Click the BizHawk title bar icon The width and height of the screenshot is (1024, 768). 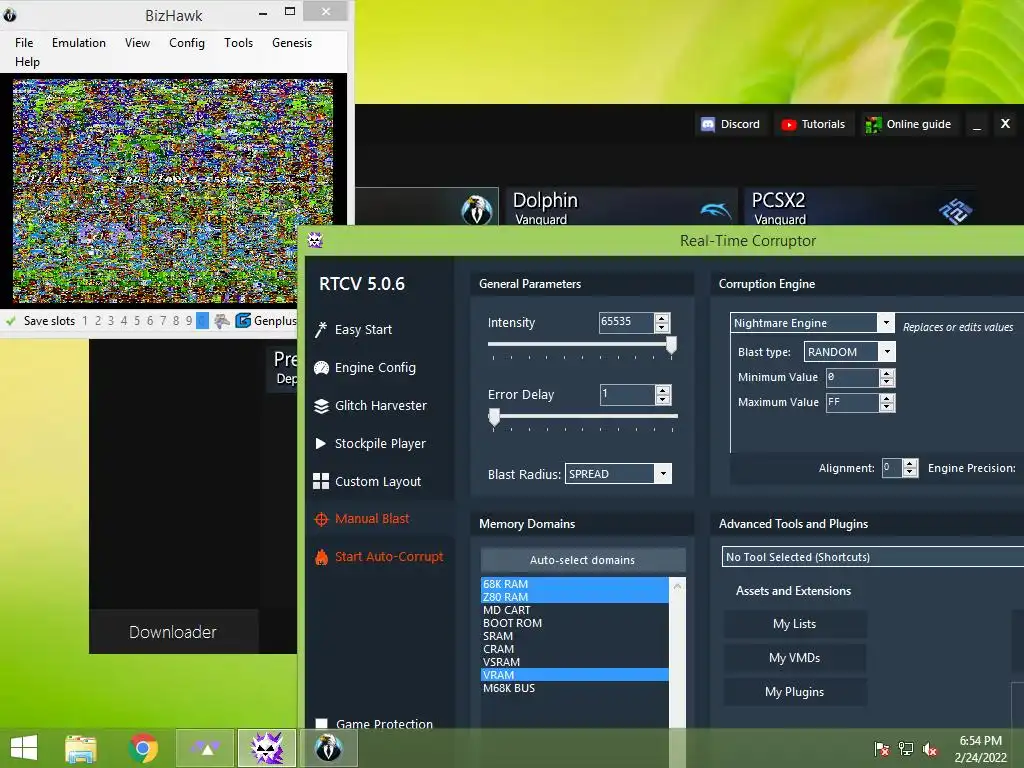10,14
